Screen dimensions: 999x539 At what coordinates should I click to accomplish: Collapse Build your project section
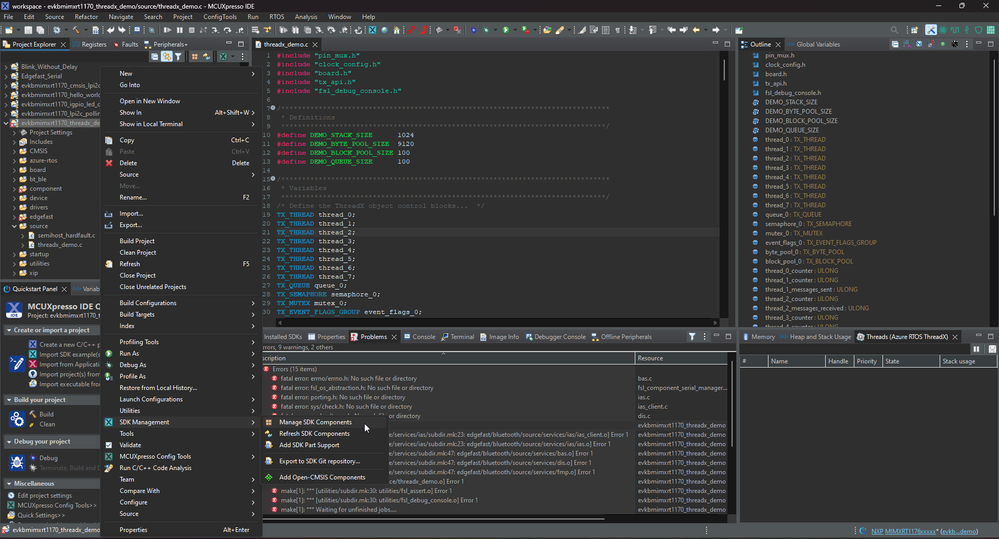[x=9, y=400]
